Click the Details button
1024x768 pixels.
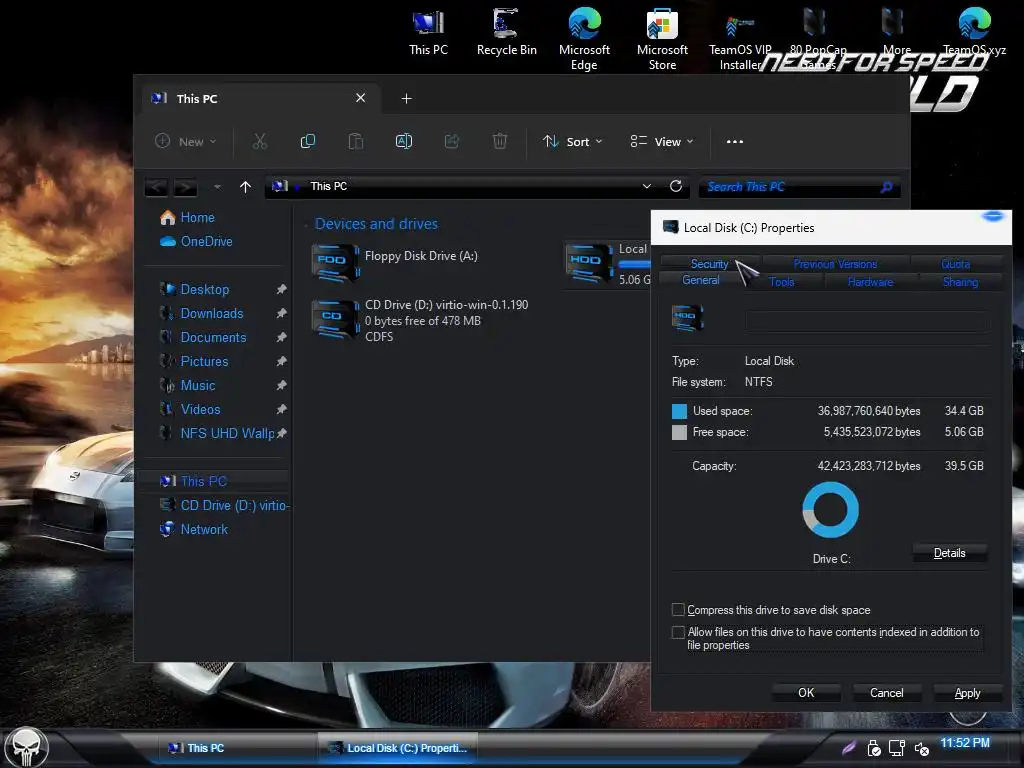950,552
